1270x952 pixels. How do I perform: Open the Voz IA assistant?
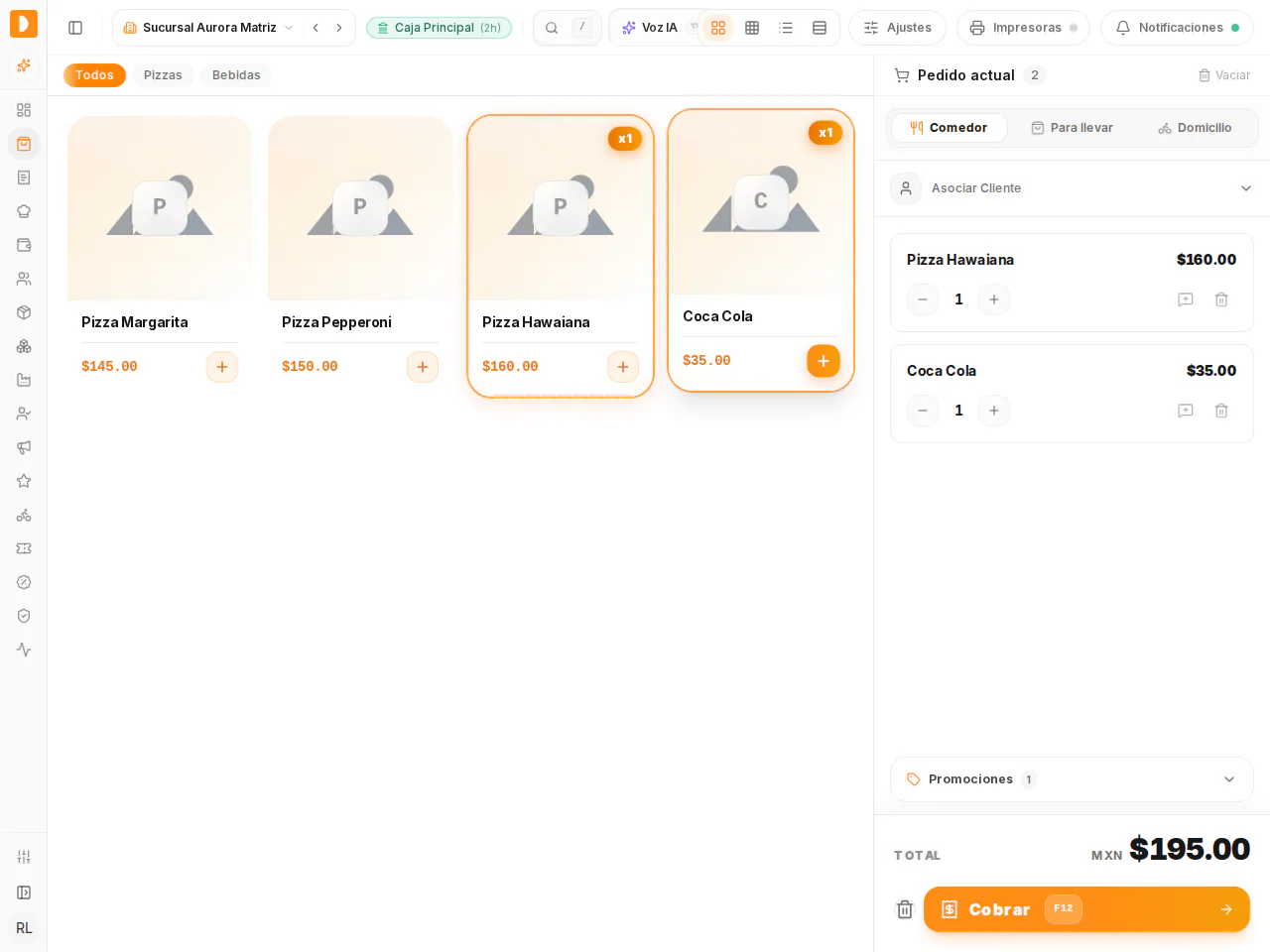(x=651, y=28)
